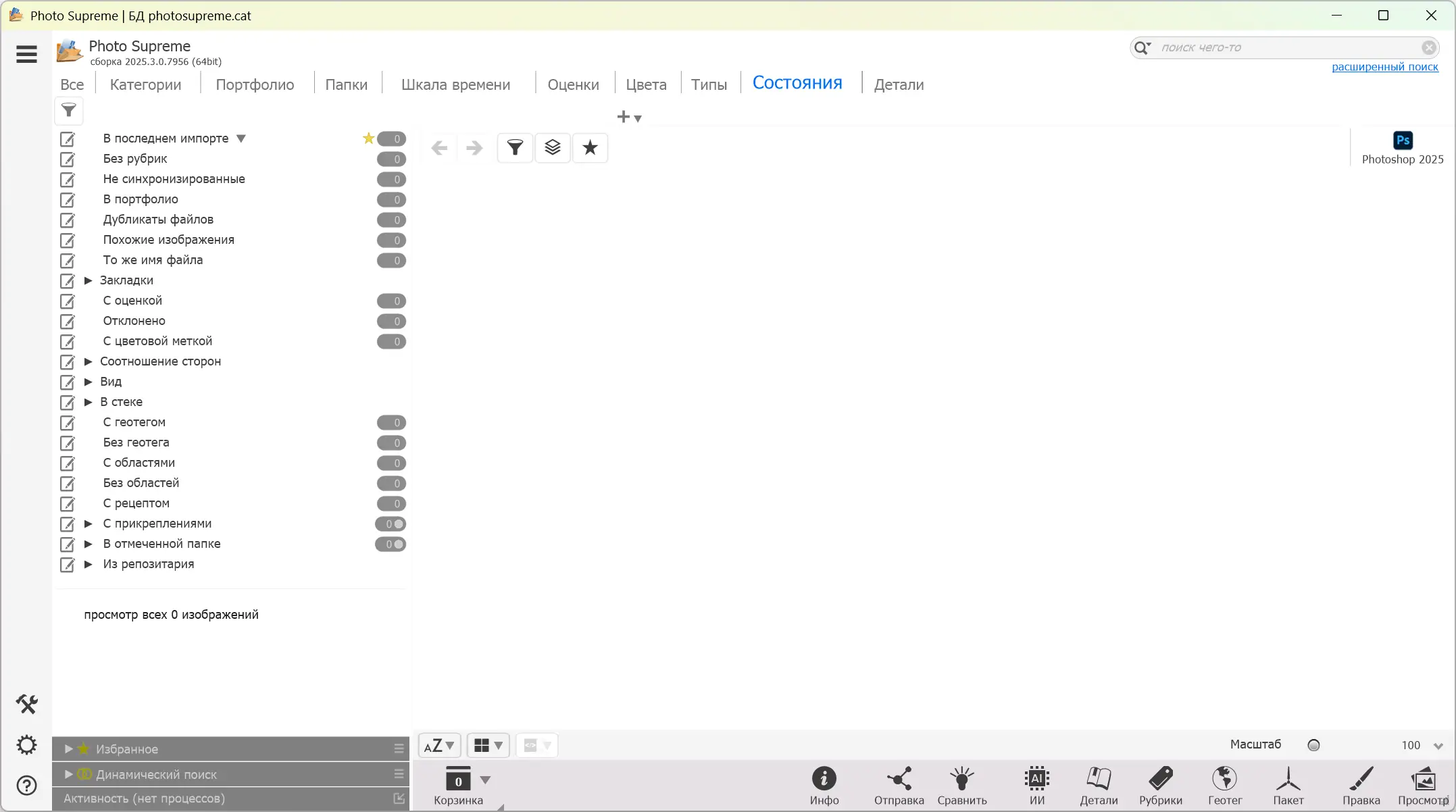This screenshot has height=812, width=1456.
Task: Click the AI (ИИ) tool icon
Action: pos(1036,780)
